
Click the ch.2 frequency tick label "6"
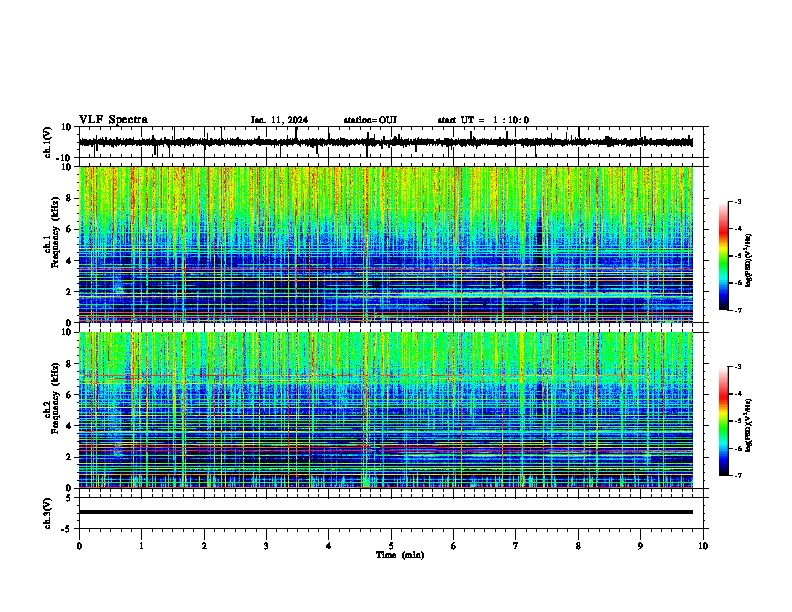coord(69,395)
